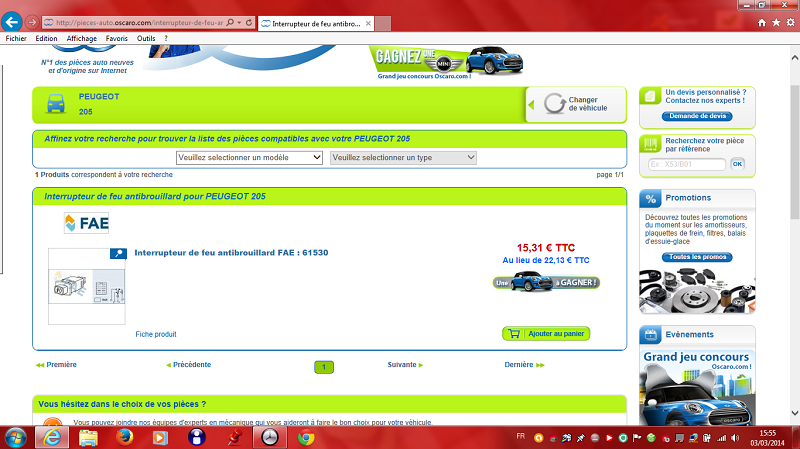The width and height of the screenshot is (800, 449).
Task: Click the barcode reference search icon
Action: tap(650, 144)
